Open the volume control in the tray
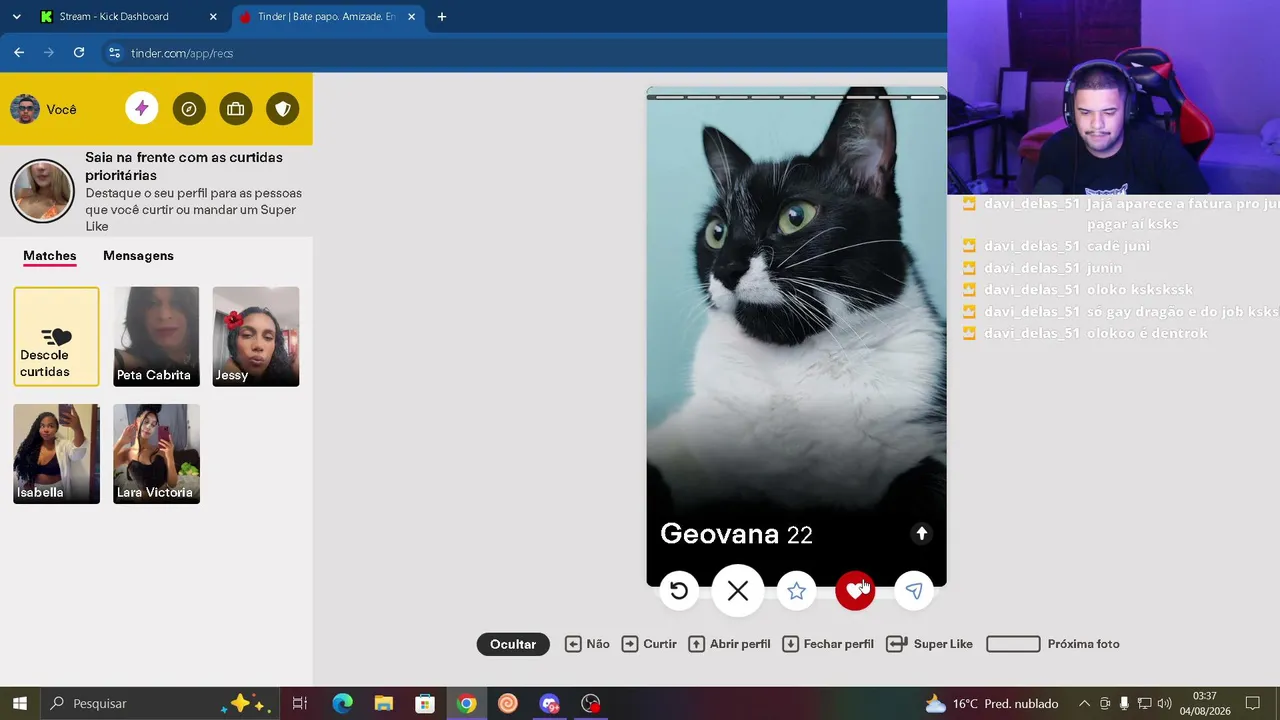The image size is (1280, 720). coord(1164,703)
